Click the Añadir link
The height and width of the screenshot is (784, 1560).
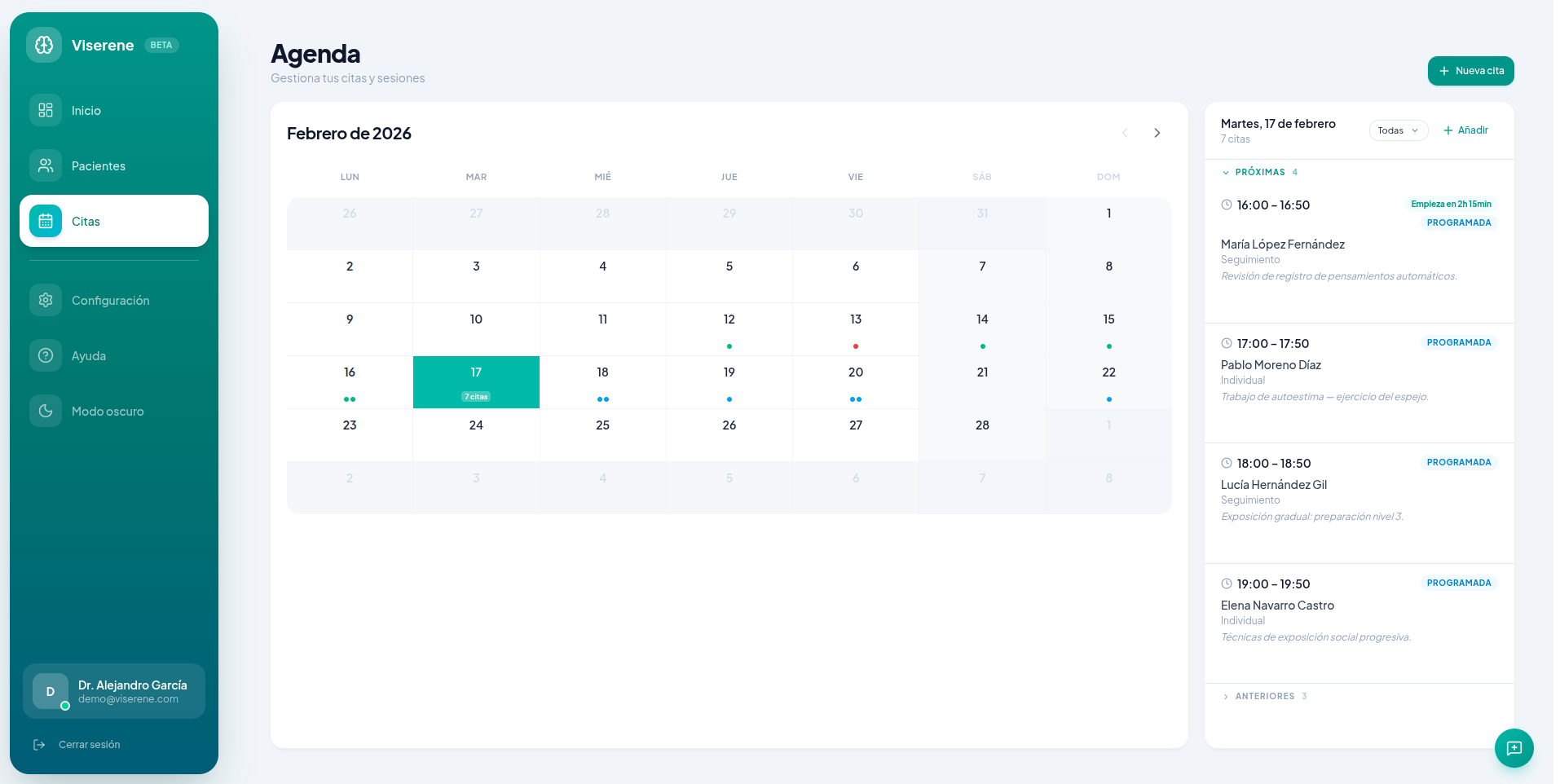pyautogui.click(x=1465, y=130)
